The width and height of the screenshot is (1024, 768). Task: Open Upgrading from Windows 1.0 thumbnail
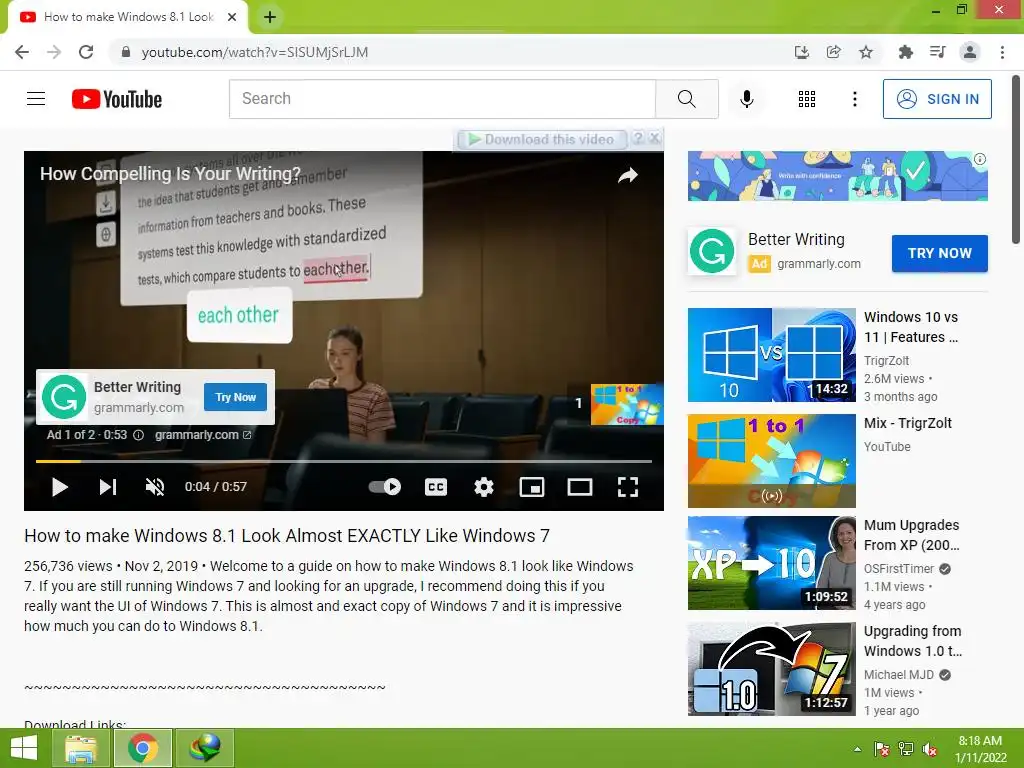(771, 669)
